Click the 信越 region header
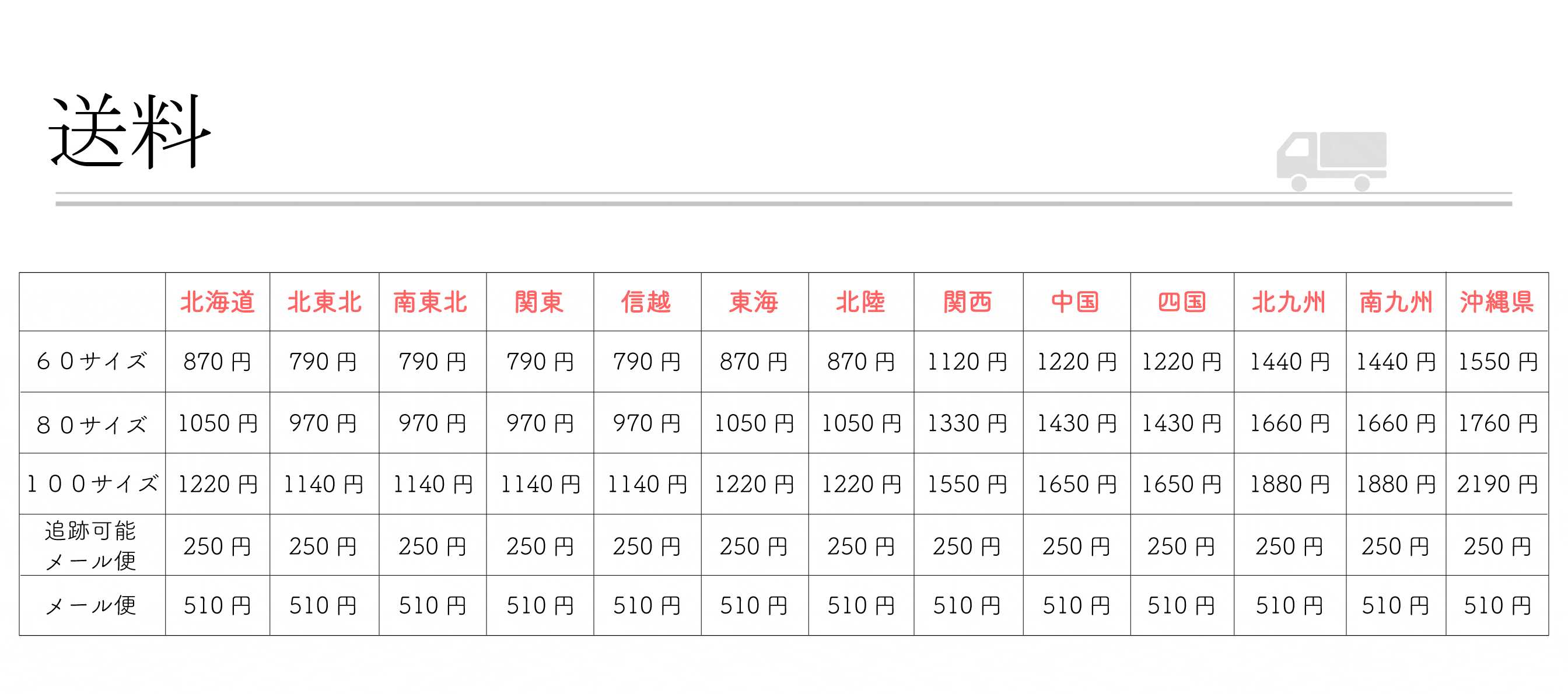Viewport: 1568px width, 694px height. point(646,303)
